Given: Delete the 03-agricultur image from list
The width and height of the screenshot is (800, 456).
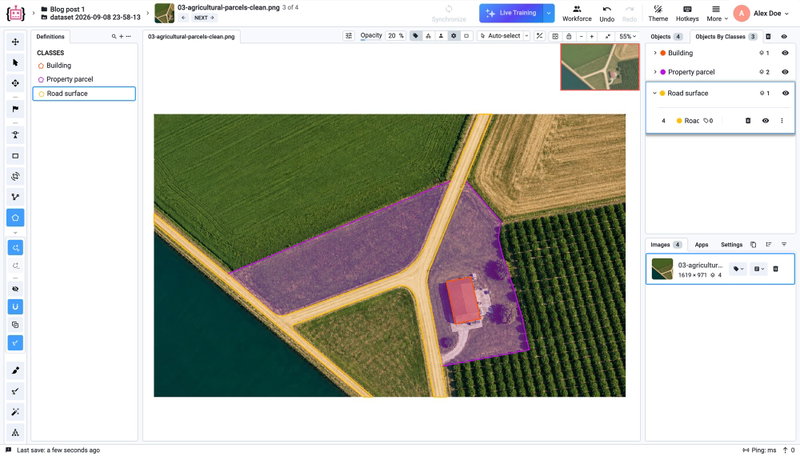Looking at the screenshot, I should tap(776, 269).
